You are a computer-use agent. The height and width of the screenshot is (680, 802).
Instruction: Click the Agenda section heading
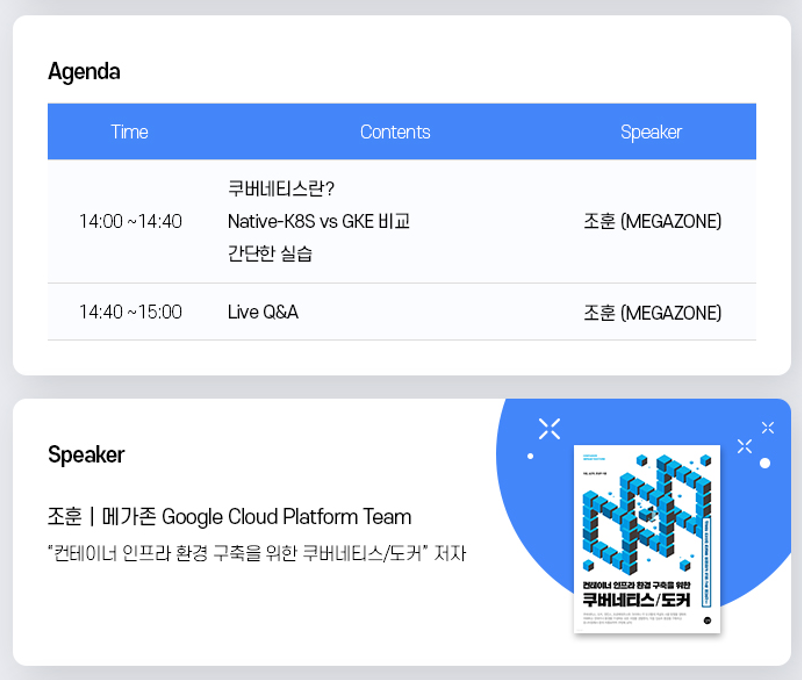coord(84,72)
